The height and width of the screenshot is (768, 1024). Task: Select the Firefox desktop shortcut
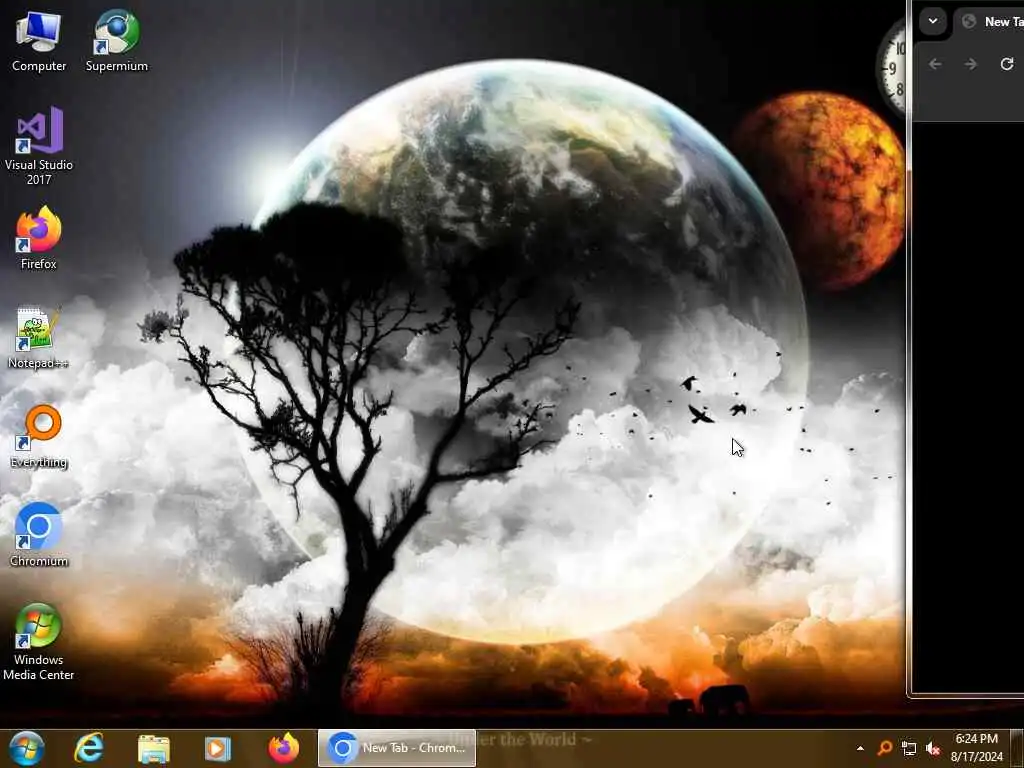pos(39,238)
